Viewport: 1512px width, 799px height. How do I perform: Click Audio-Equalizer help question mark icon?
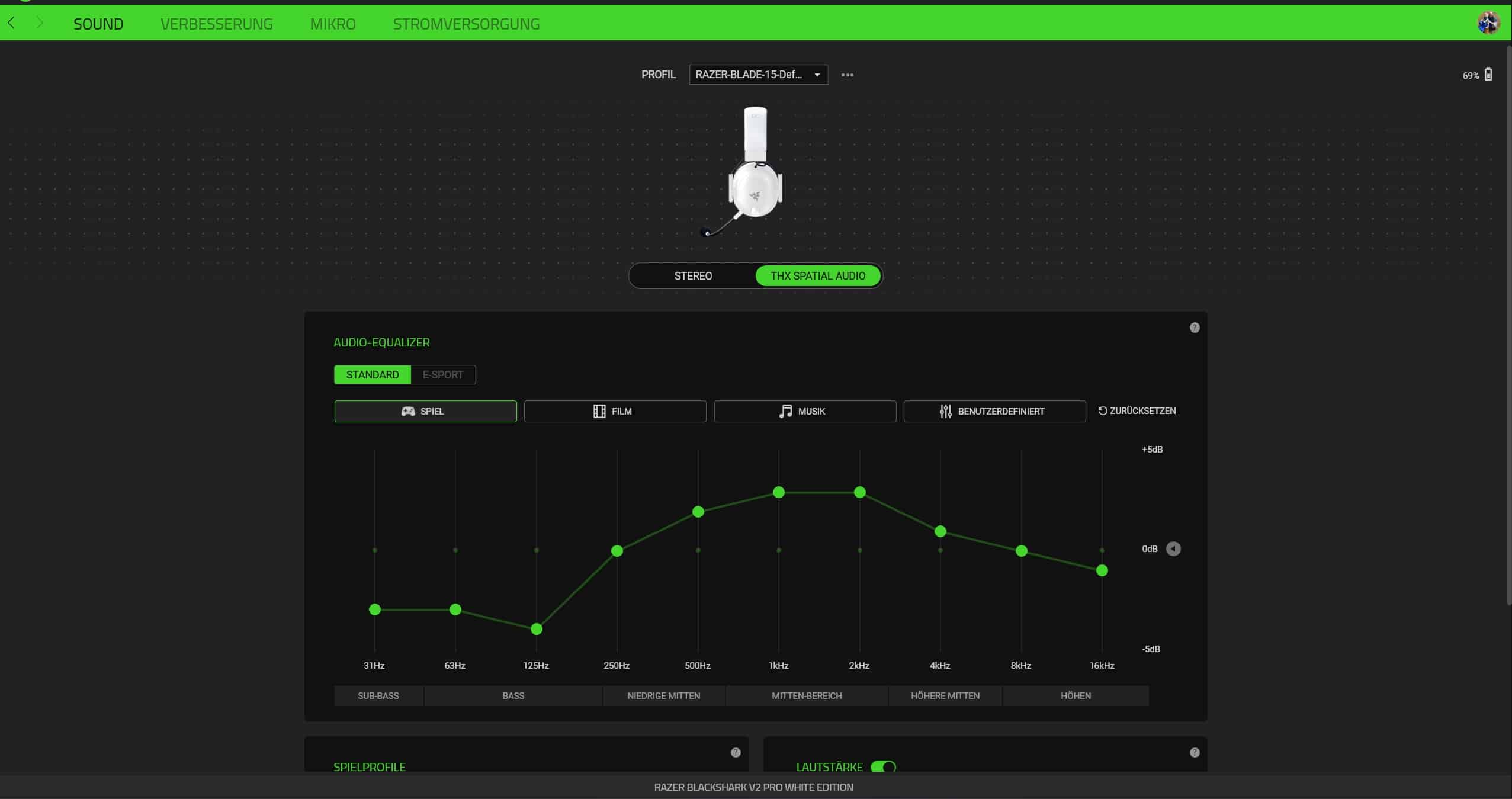coord(1194,328)
